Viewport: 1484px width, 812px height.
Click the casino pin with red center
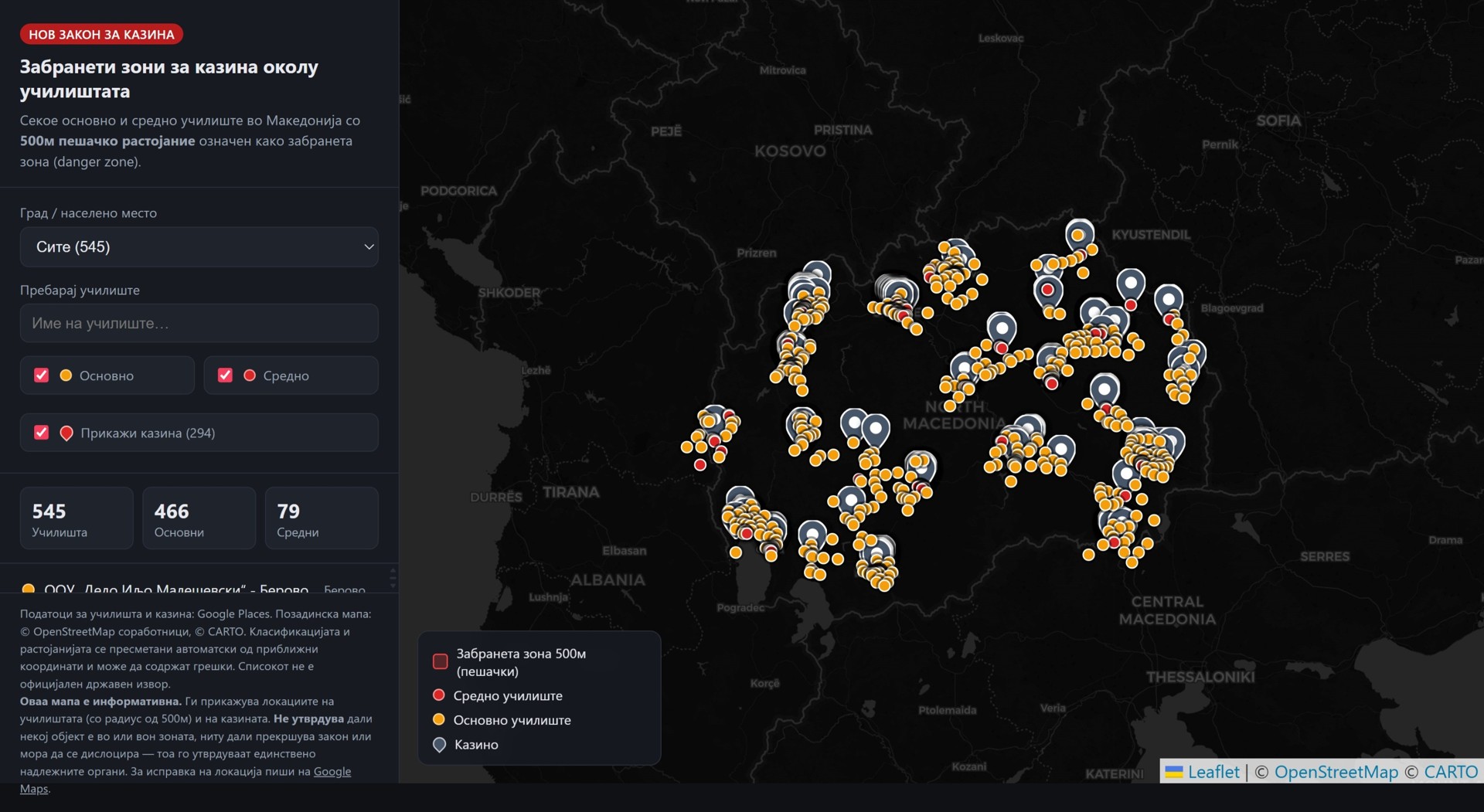click(1047, 289)
